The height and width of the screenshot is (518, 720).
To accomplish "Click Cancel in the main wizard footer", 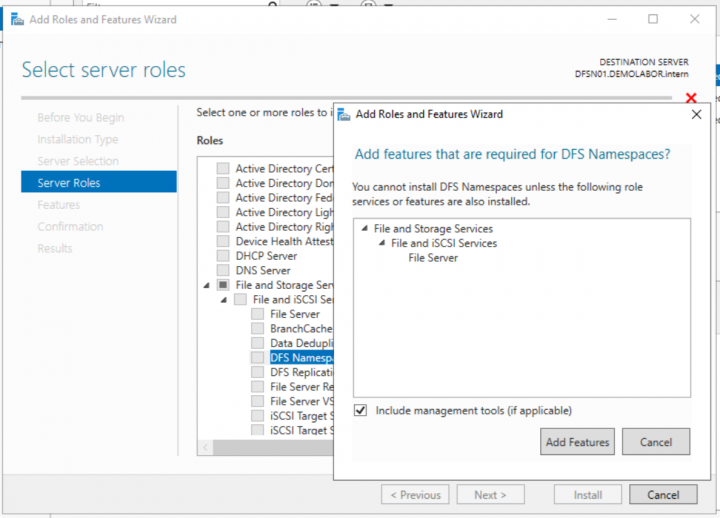I will 662,494.
